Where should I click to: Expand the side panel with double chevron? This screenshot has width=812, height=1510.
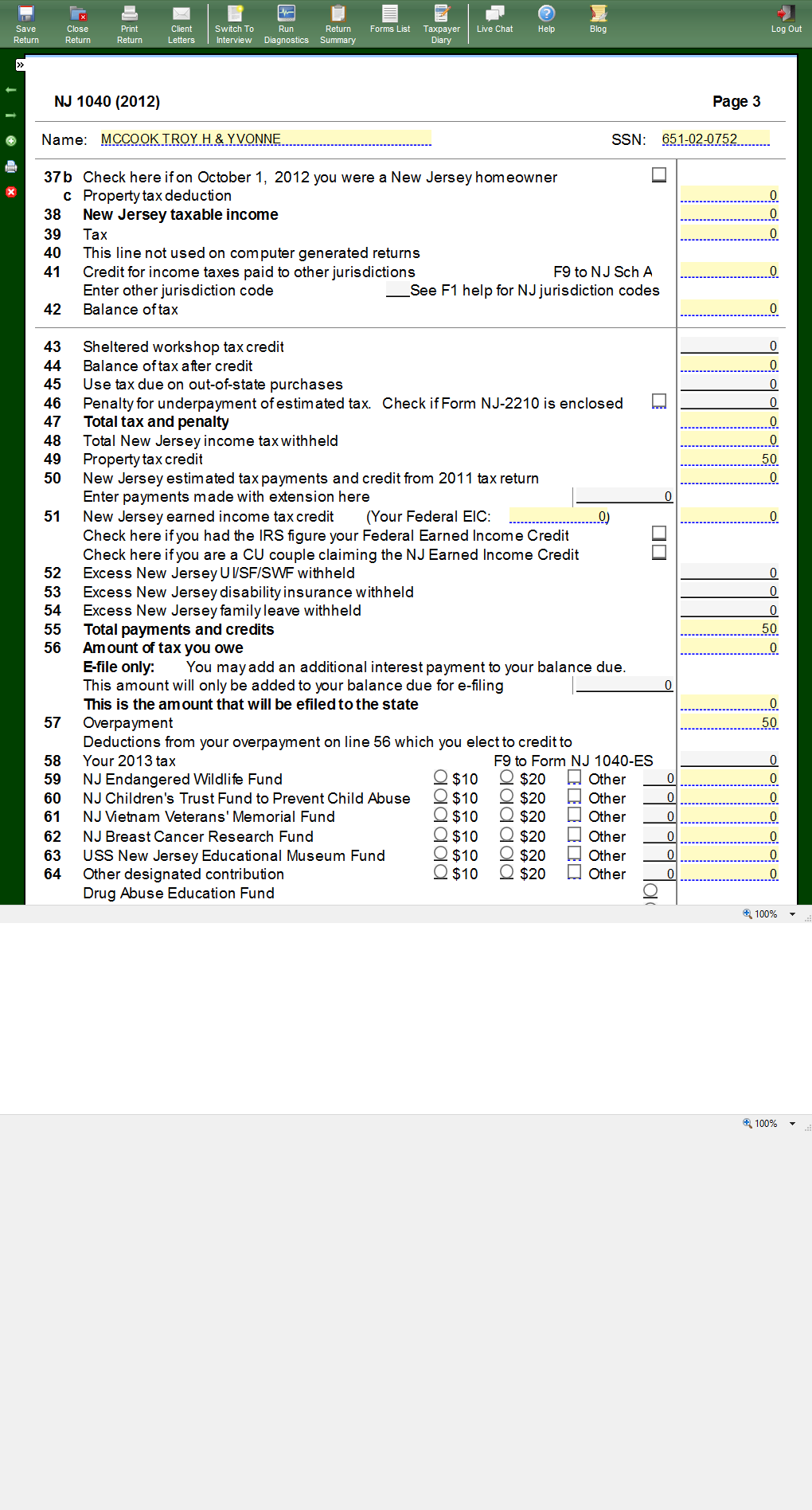coord(20,65)
